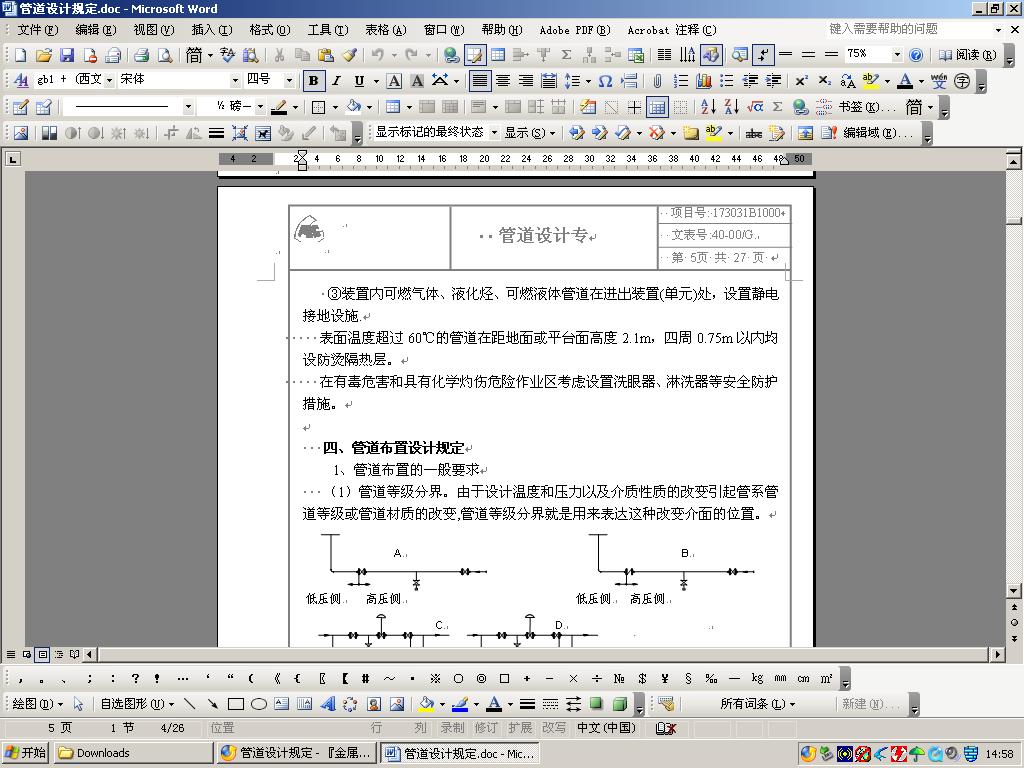Toggle Align Right button
This screenshot has width=1024, height=768.
coord(526,81)
